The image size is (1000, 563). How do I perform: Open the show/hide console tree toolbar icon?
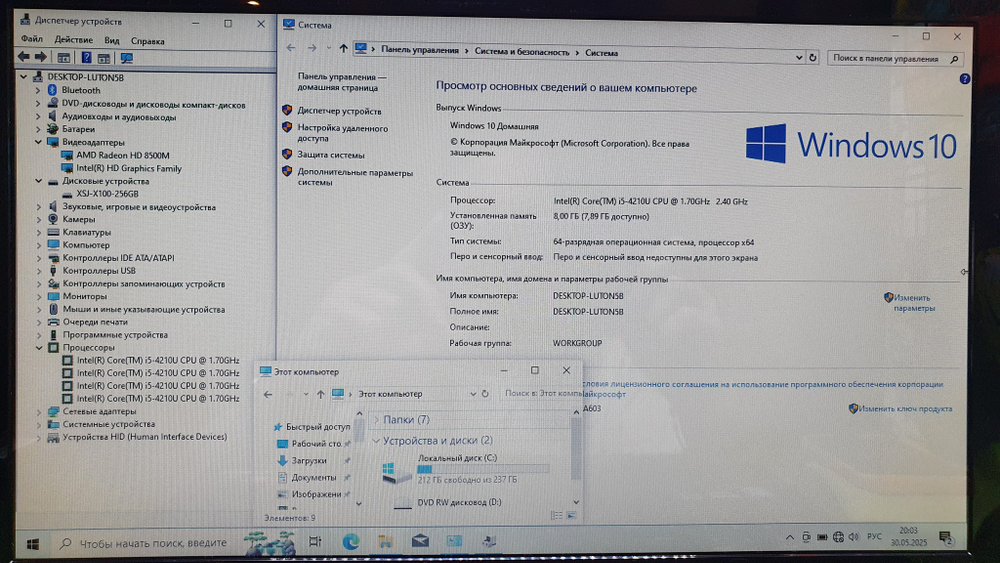coord(63,57)
